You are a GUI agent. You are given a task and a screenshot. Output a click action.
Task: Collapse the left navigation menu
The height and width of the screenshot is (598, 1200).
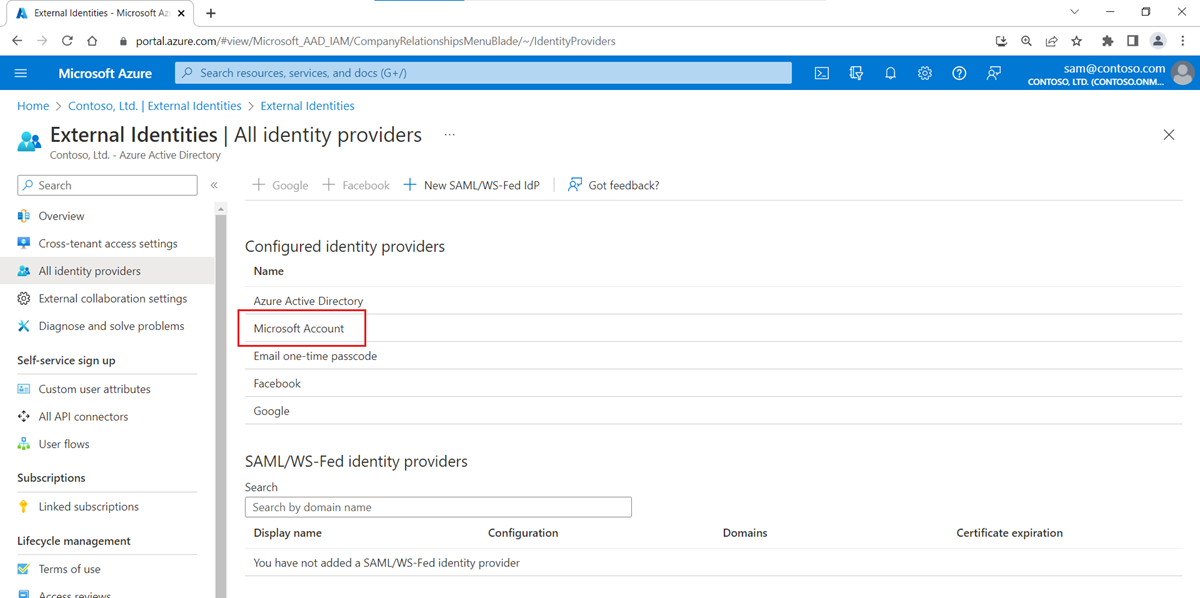tap(214, 186)
